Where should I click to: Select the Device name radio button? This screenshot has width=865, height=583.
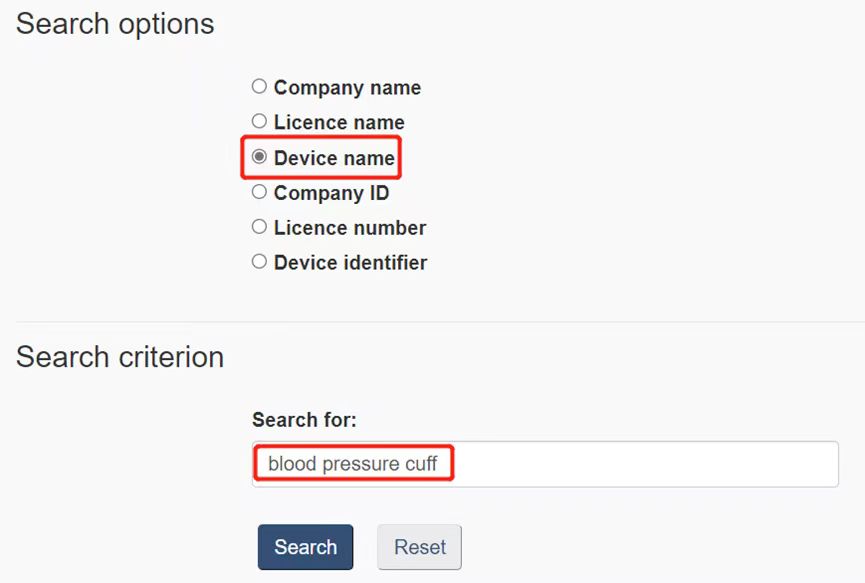(x=260, y=157)
